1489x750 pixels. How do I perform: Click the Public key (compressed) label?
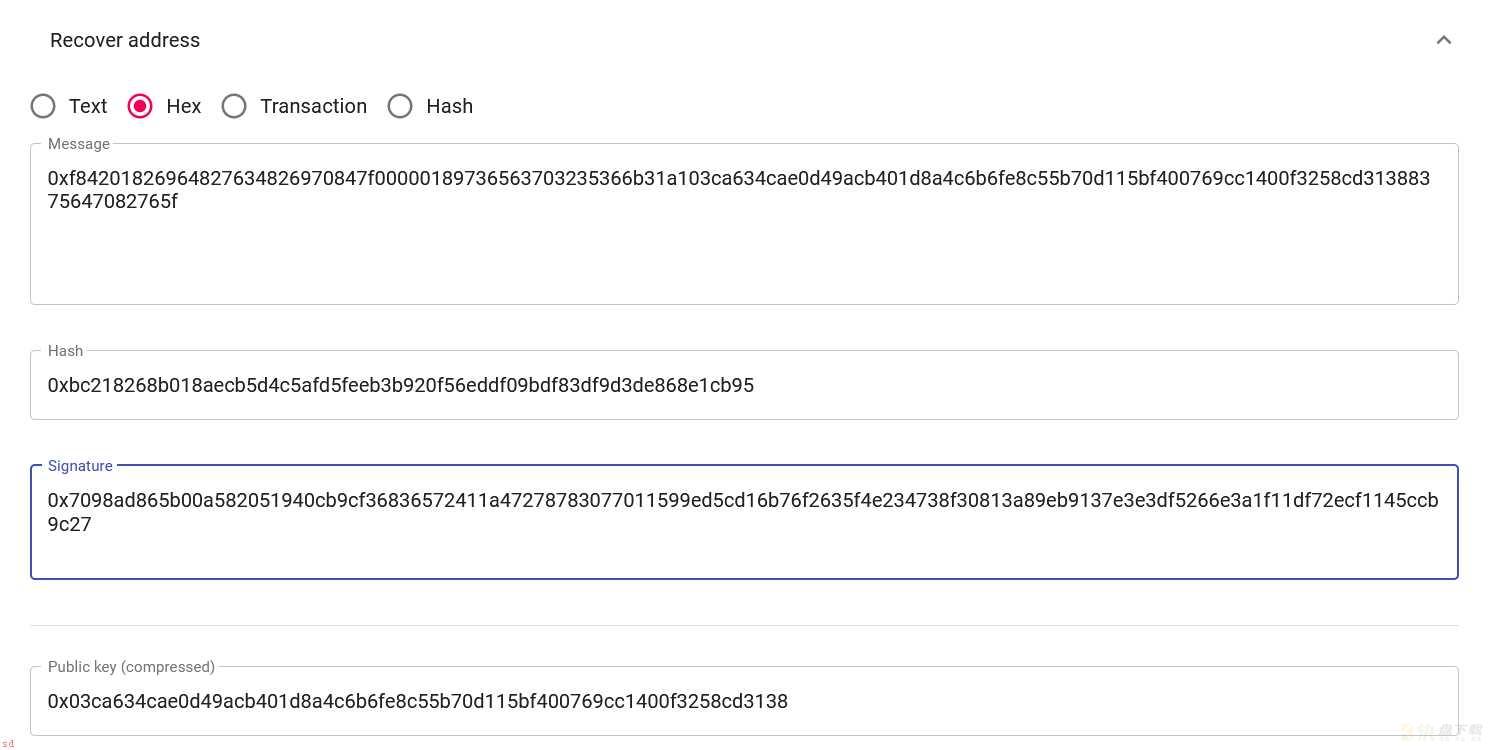tap(131, 667)
